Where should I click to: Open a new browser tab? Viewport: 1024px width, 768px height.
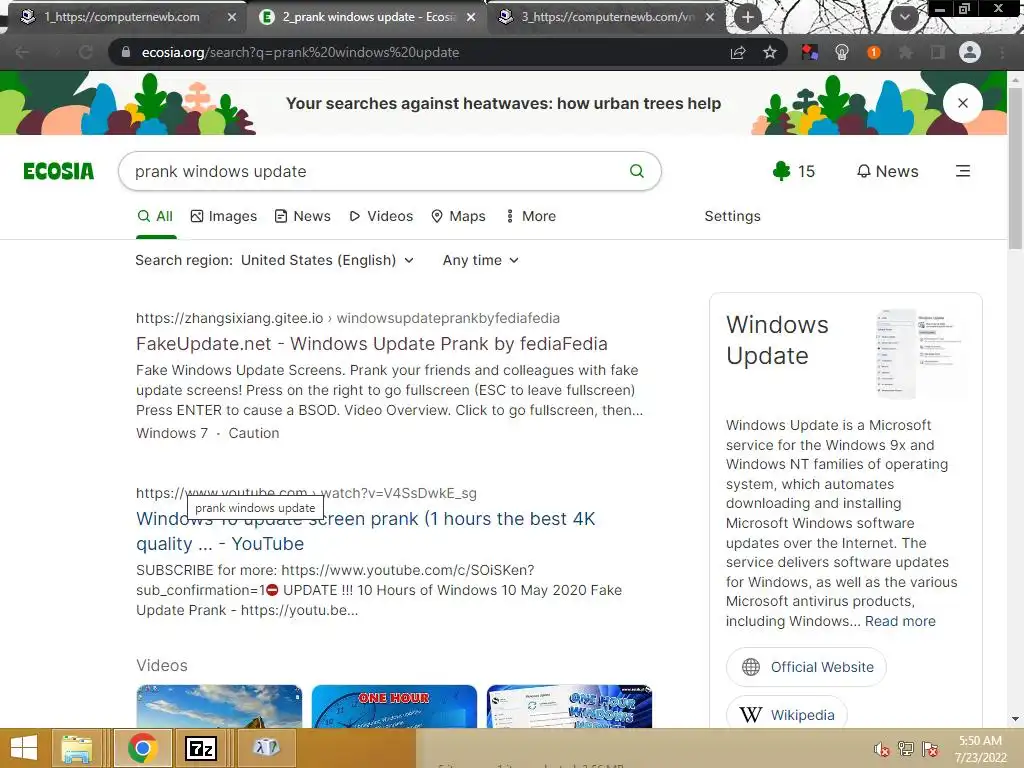[748, 17]
